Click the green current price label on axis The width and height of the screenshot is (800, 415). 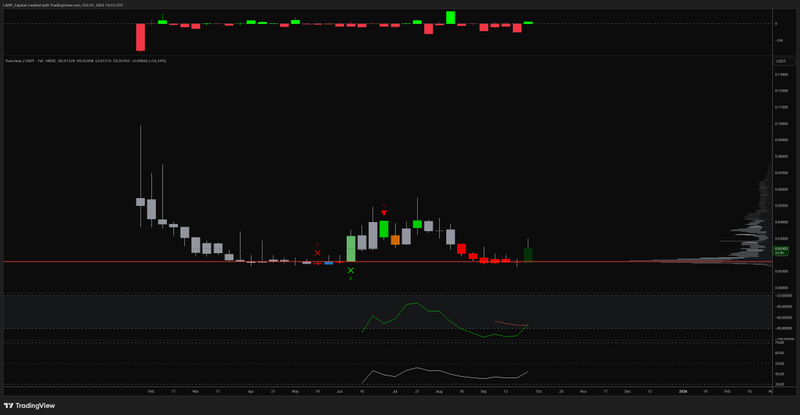click(780, 249)
